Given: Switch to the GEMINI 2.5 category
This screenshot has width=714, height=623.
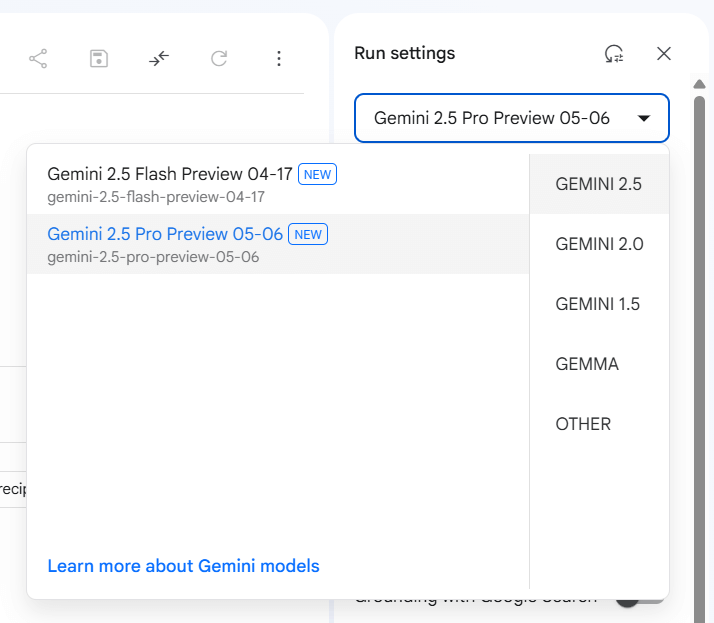Looking at the screenshot, I should (599, 184).
